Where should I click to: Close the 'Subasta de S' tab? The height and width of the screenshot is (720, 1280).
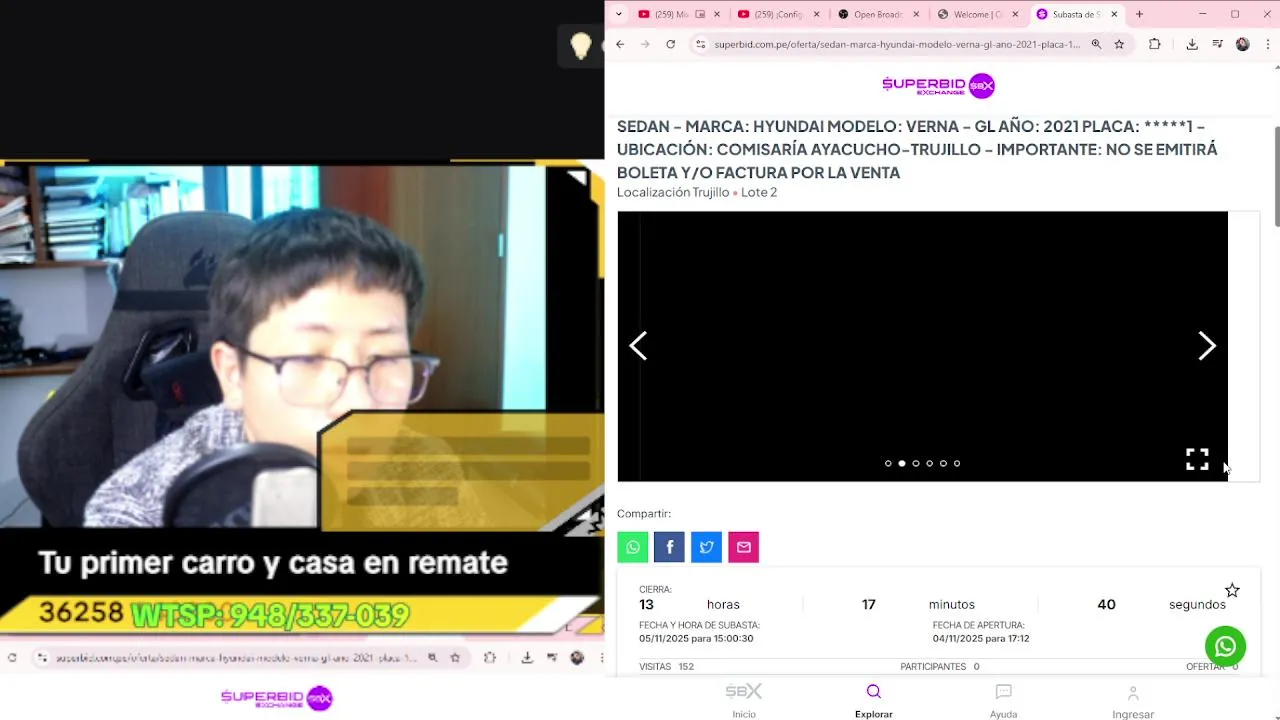coord(1114,14)
